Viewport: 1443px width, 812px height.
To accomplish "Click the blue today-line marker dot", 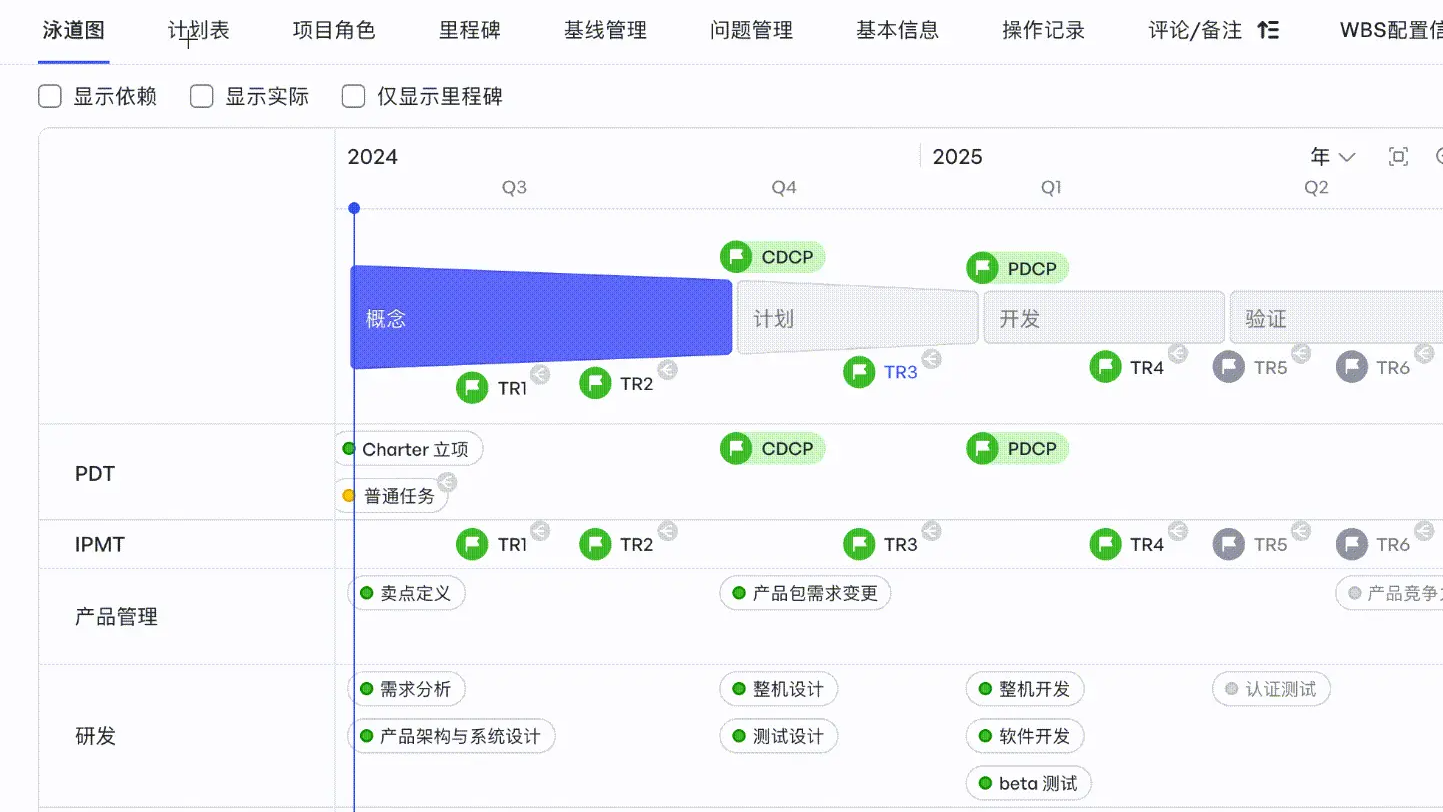I will 354,208.
